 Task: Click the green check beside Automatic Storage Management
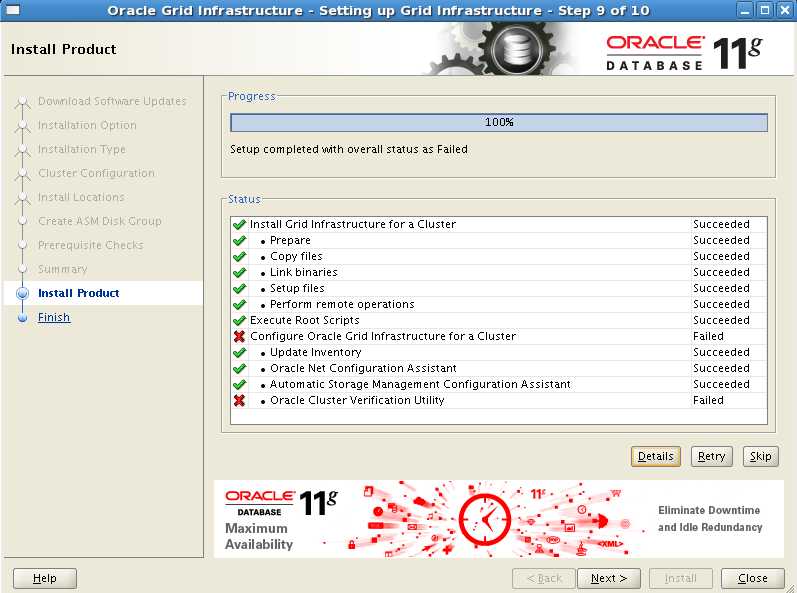pos(239,384)
